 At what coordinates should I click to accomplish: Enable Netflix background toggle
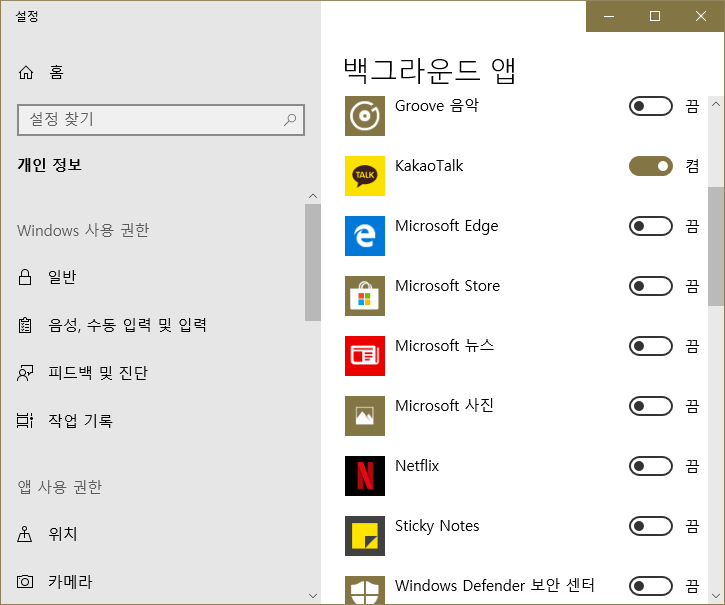tap(651, 466)
